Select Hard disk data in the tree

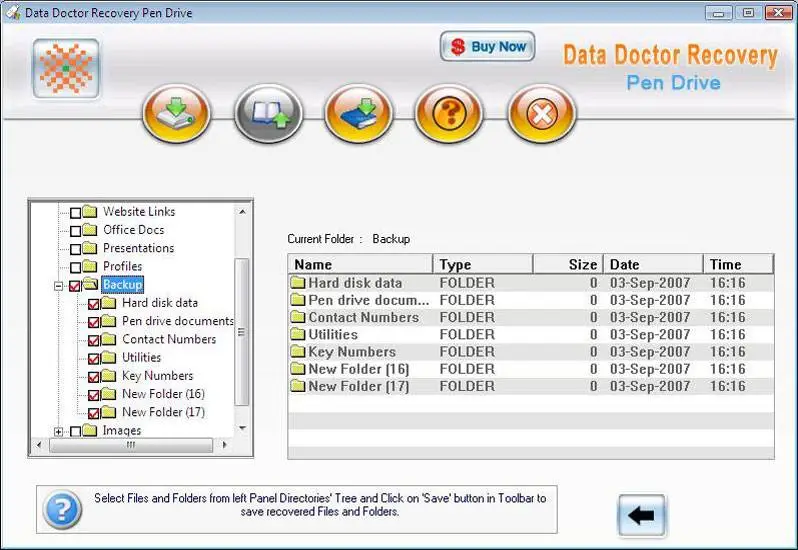click(x=160, y=303)
